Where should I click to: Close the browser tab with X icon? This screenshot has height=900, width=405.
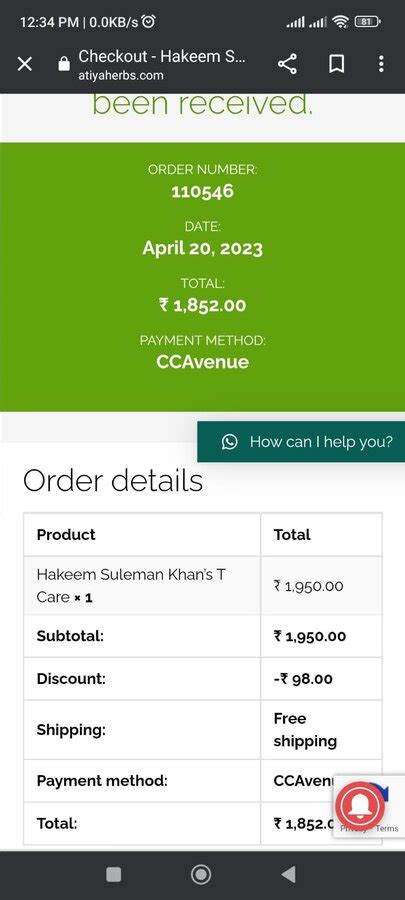tap(25, 64)
